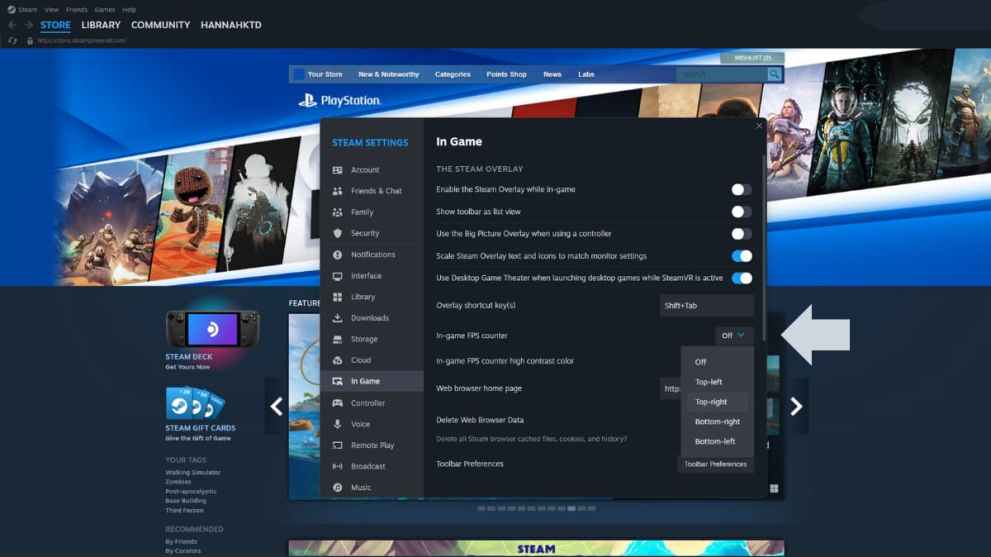Advance featured carousel with right arrow
991x557 pixels.
796,406
